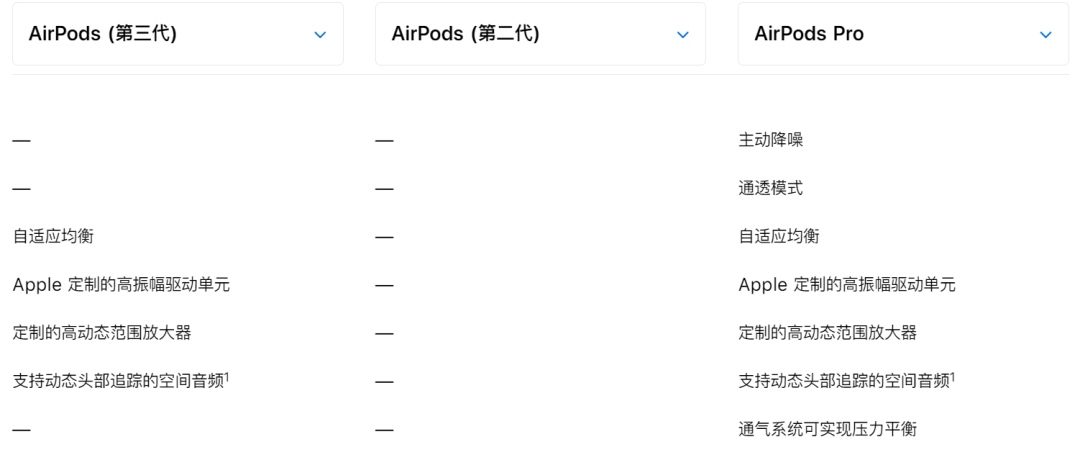
Task: Click 支持动态头部追踪的空间音频 under AirPods (第三代)
Action: (118, 382)
